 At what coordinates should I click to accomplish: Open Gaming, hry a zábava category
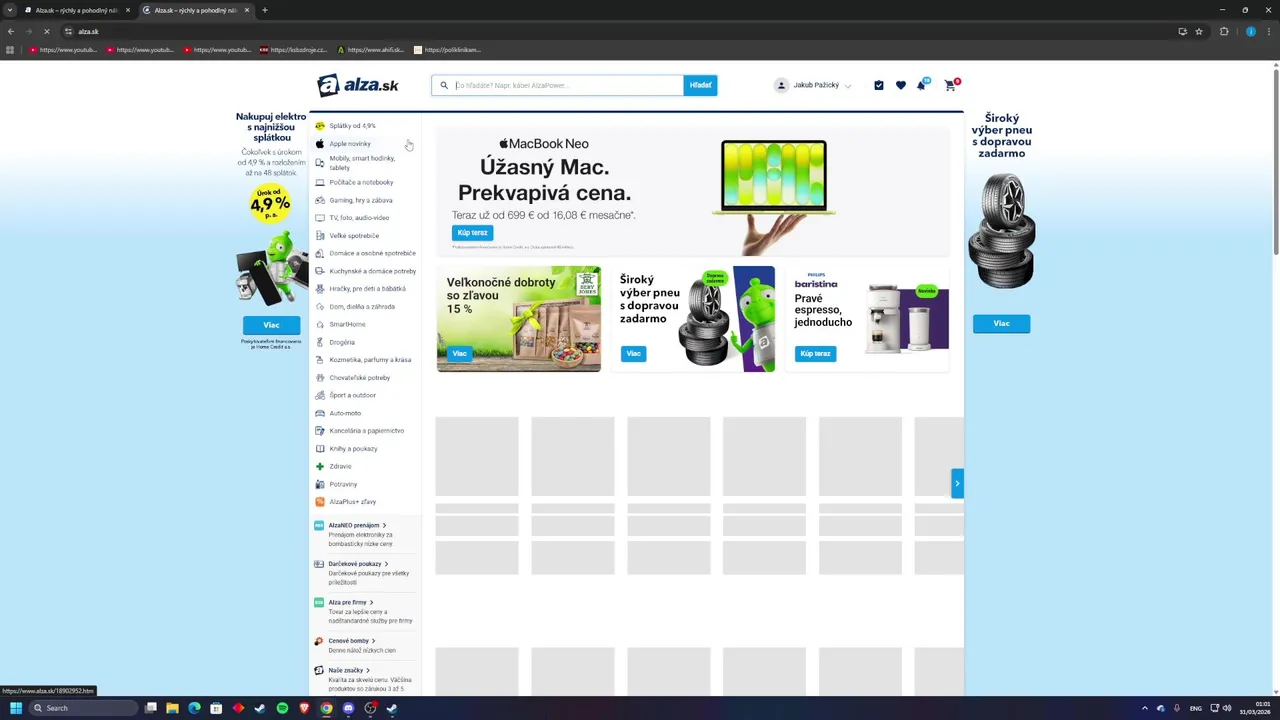[361, 200]
